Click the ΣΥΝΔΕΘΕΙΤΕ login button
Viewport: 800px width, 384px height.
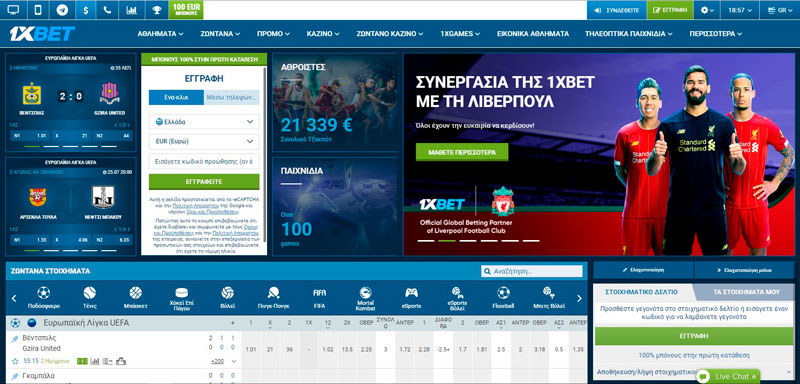[616, 10]
